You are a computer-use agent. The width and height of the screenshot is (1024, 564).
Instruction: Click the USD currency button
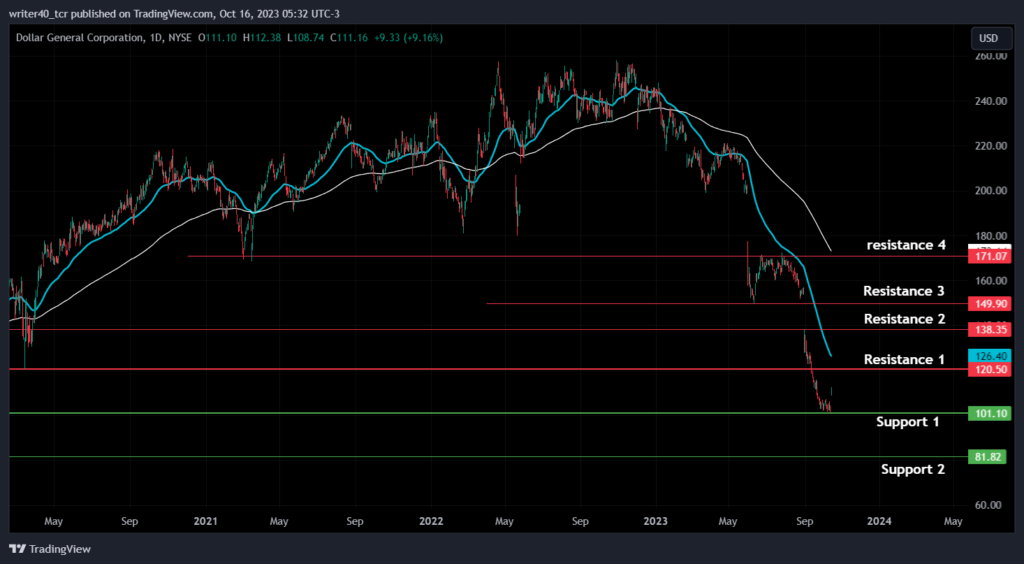tap(989, 39)
